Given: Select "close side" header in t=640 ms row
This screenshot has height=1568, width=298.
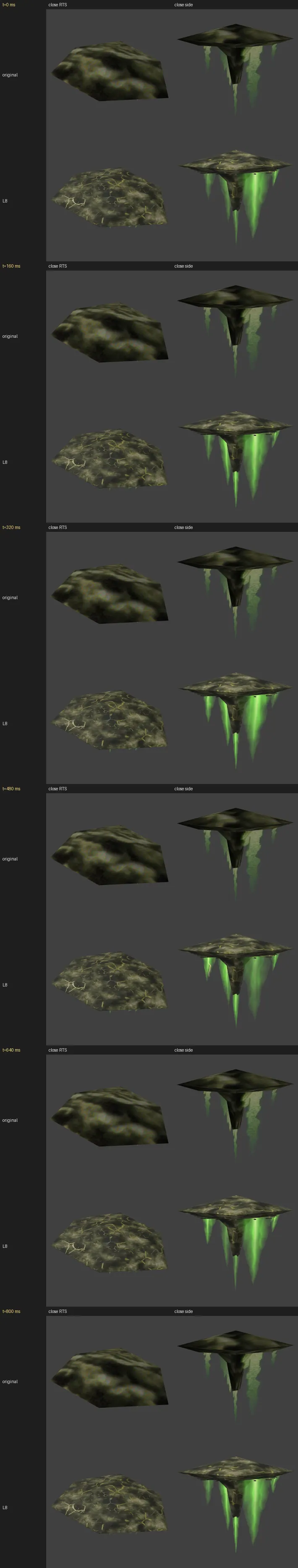Looking at the screenshot, I should point(184,1050).
